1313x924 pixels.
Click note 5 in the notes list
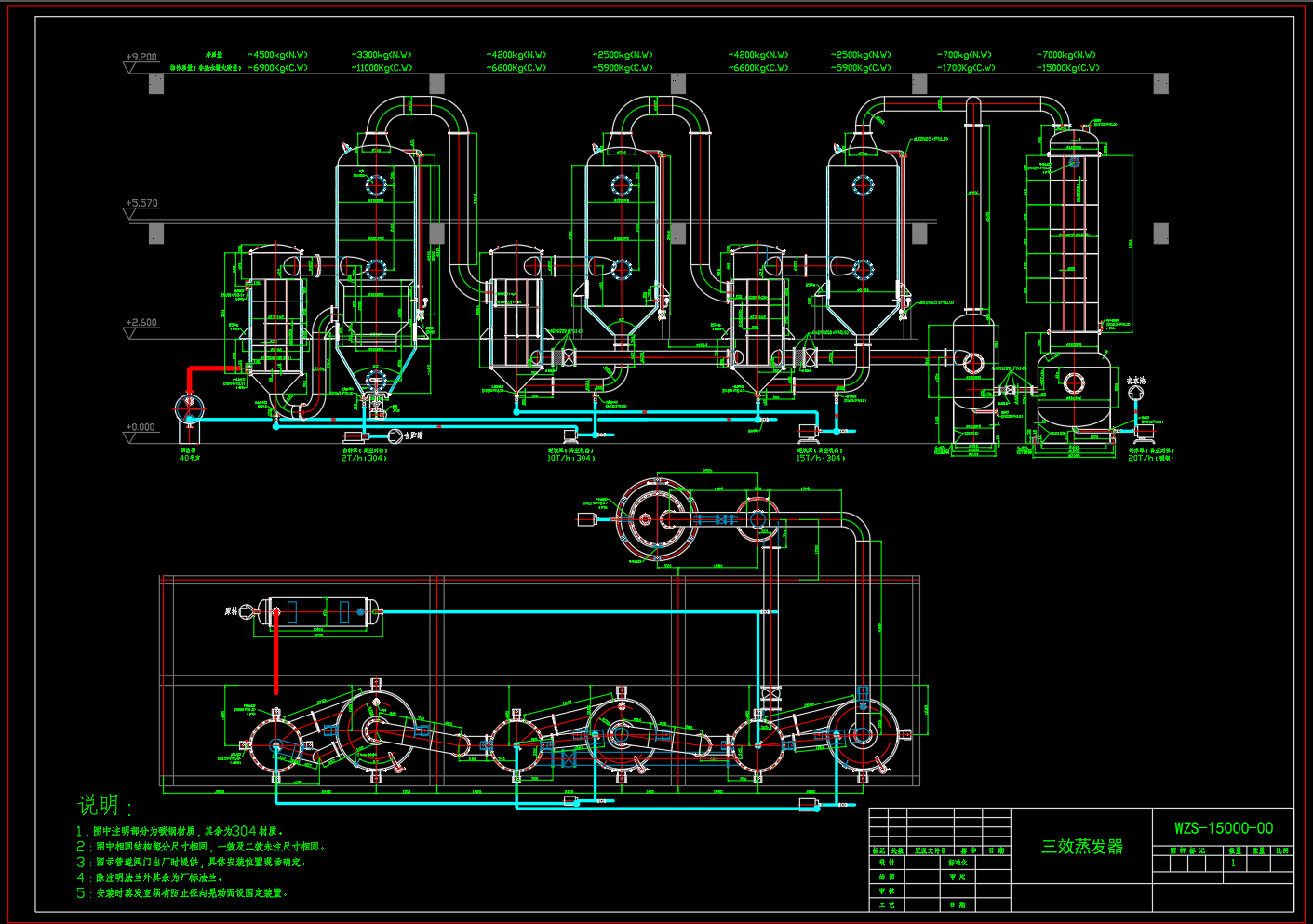(x=184, y=893)
